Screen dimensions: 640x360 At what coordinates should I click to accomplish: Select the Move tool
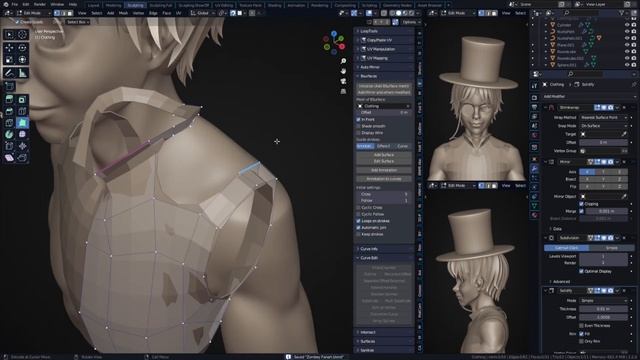pos(9,48)
